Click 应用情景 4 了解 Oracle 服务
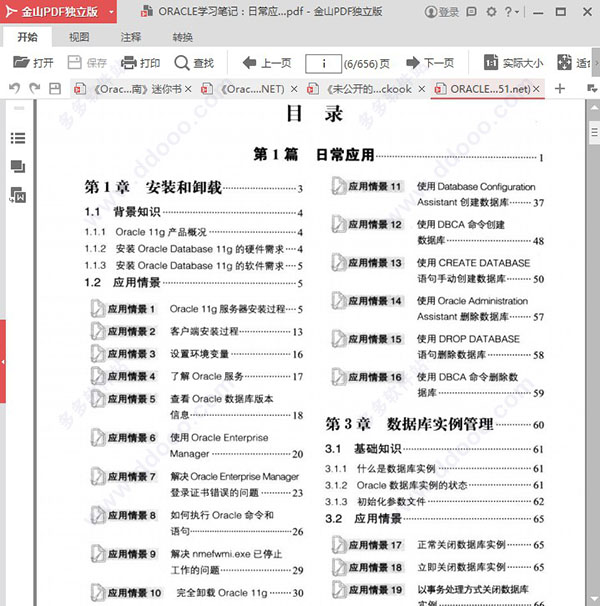The width and height of the screenshot is (600, 606). (197, 376)
